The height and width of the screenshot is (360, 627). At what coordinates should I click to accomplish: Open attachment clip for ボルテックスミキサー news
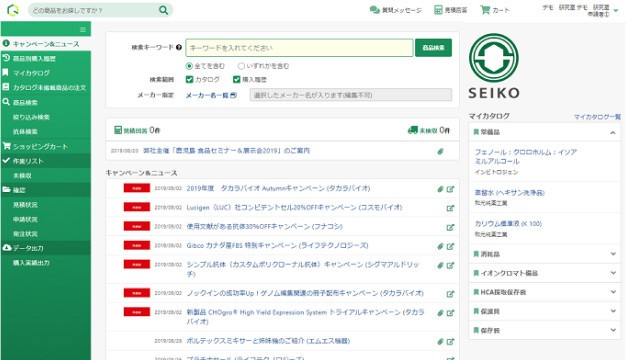pos(440,342)
